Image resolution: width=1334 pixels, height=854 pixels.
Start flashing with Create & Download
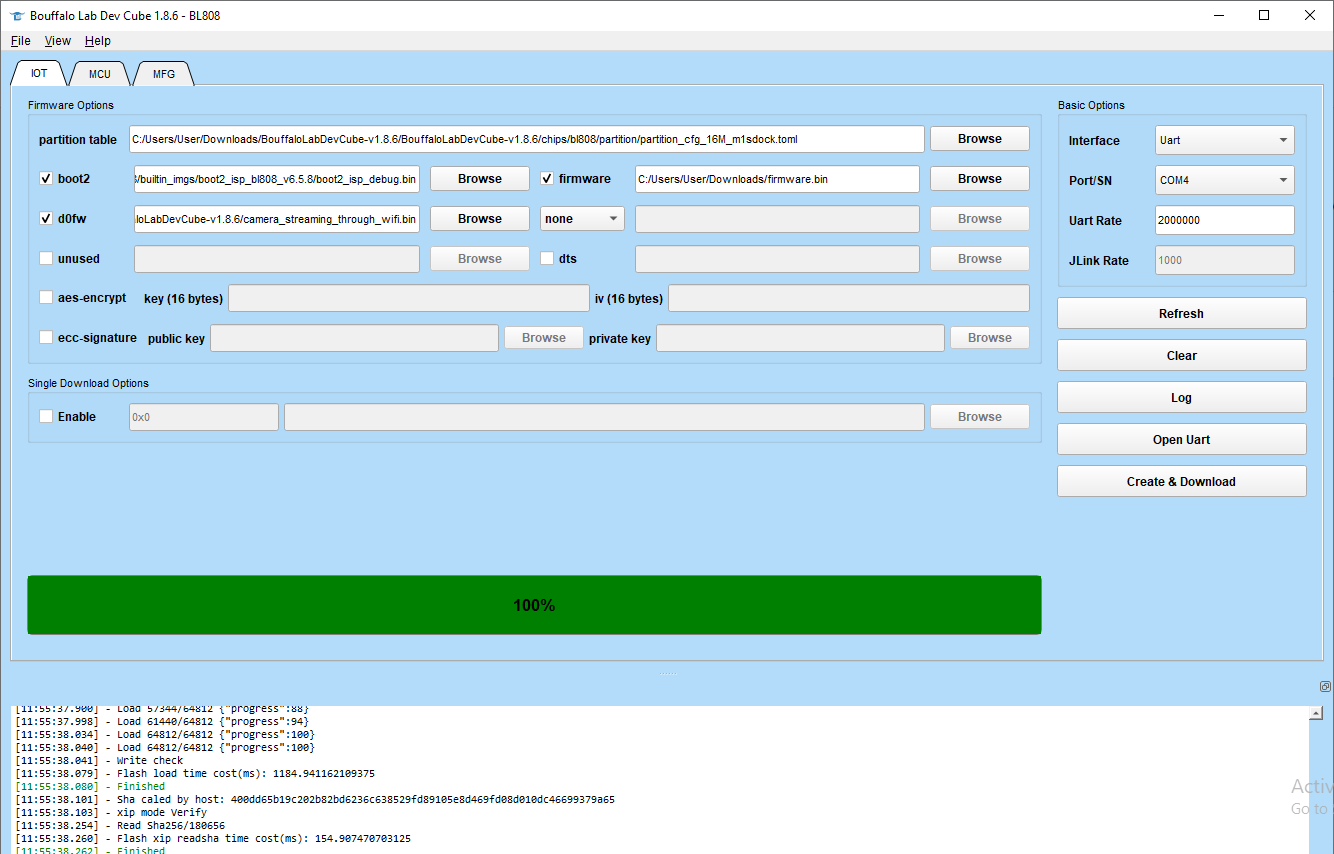click(x=1182, y=482)
